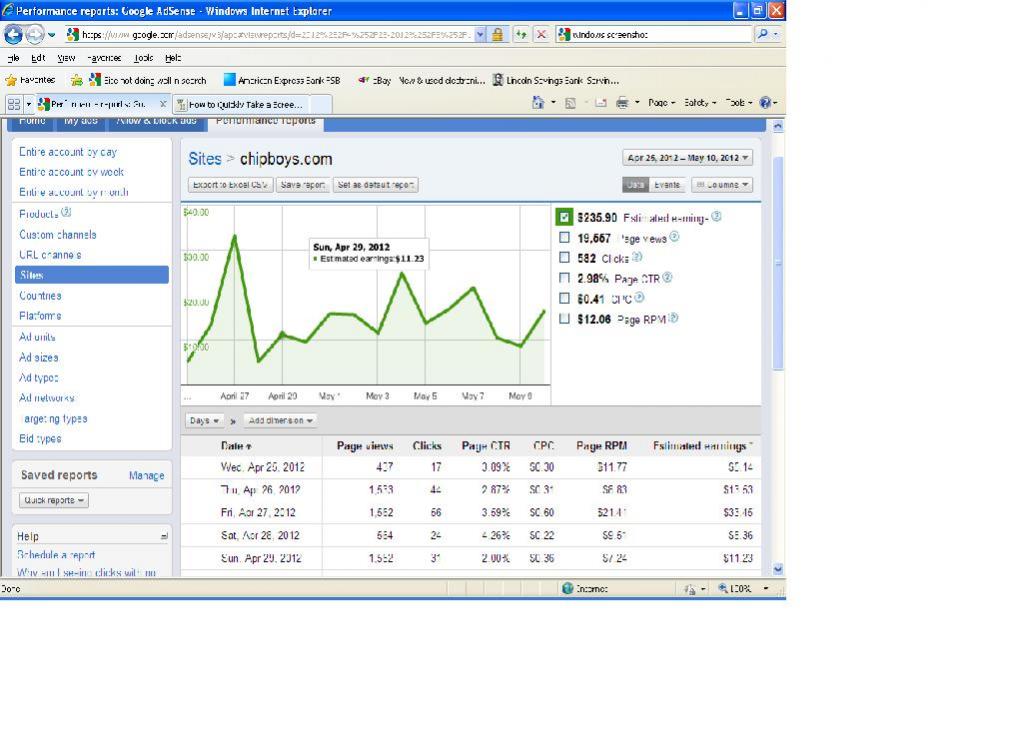
Task: Close the Performance reports browser tab
Action: click(x=163, y=104)
